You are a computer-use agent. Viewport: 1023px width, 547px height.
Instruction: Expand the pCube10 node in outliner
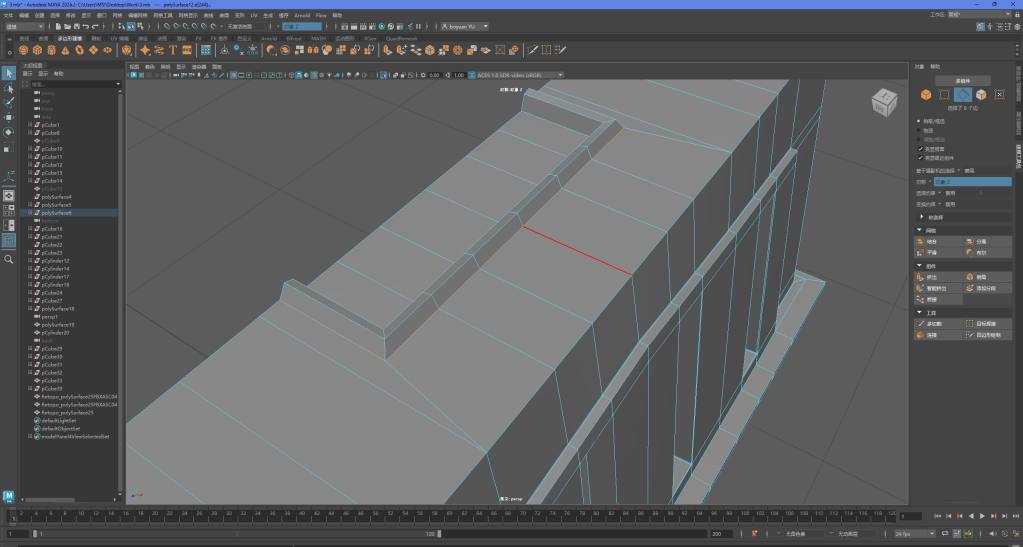click(31, 149)
